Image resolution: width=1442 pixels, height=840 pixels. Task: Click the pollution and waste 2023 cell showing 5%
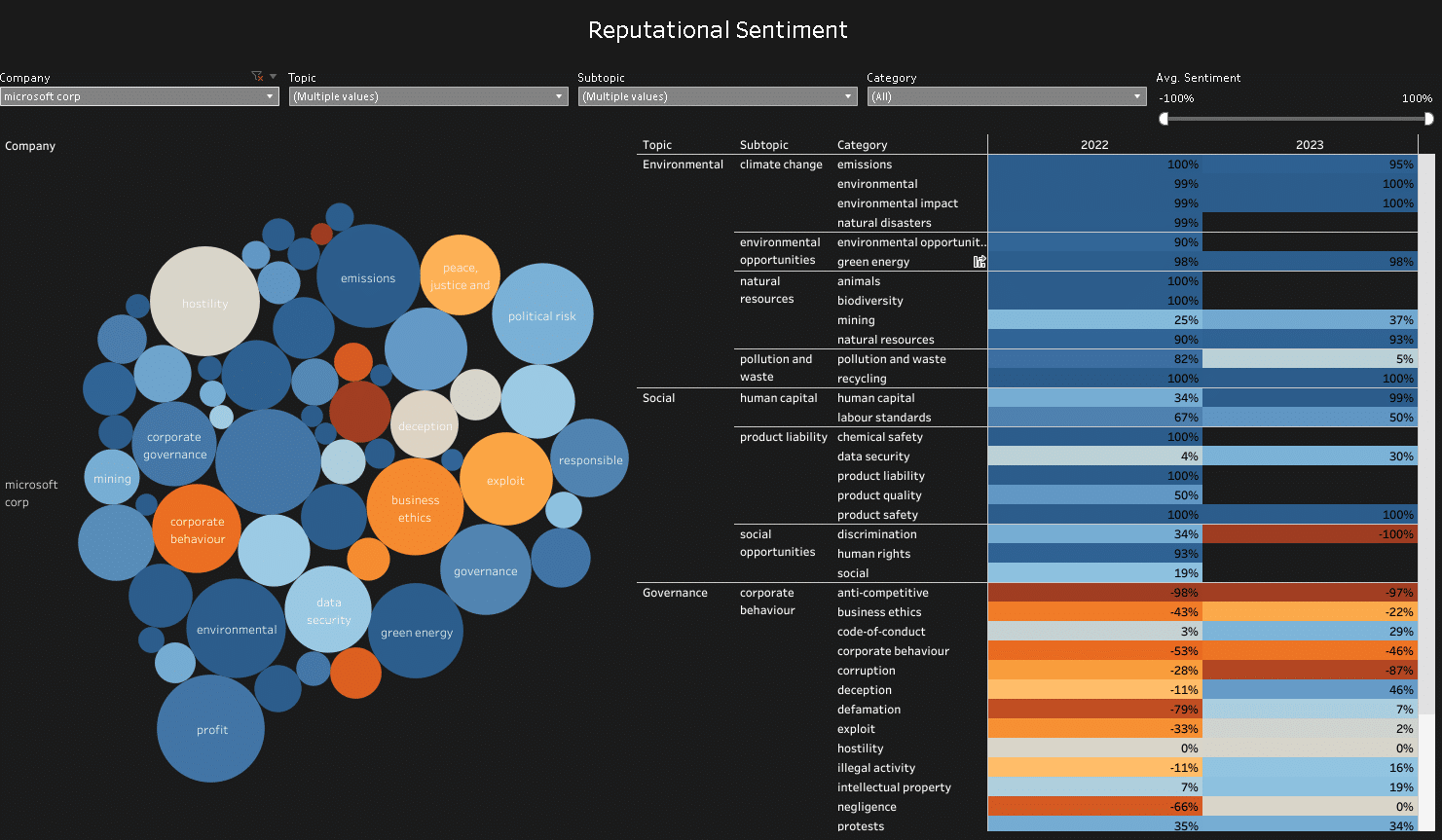pyautogui.click(x=1310, y=359)
